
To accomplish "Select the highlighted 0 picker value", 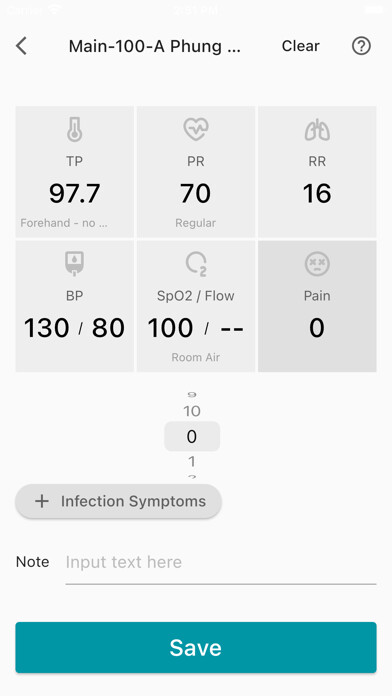I will point(192,436).
